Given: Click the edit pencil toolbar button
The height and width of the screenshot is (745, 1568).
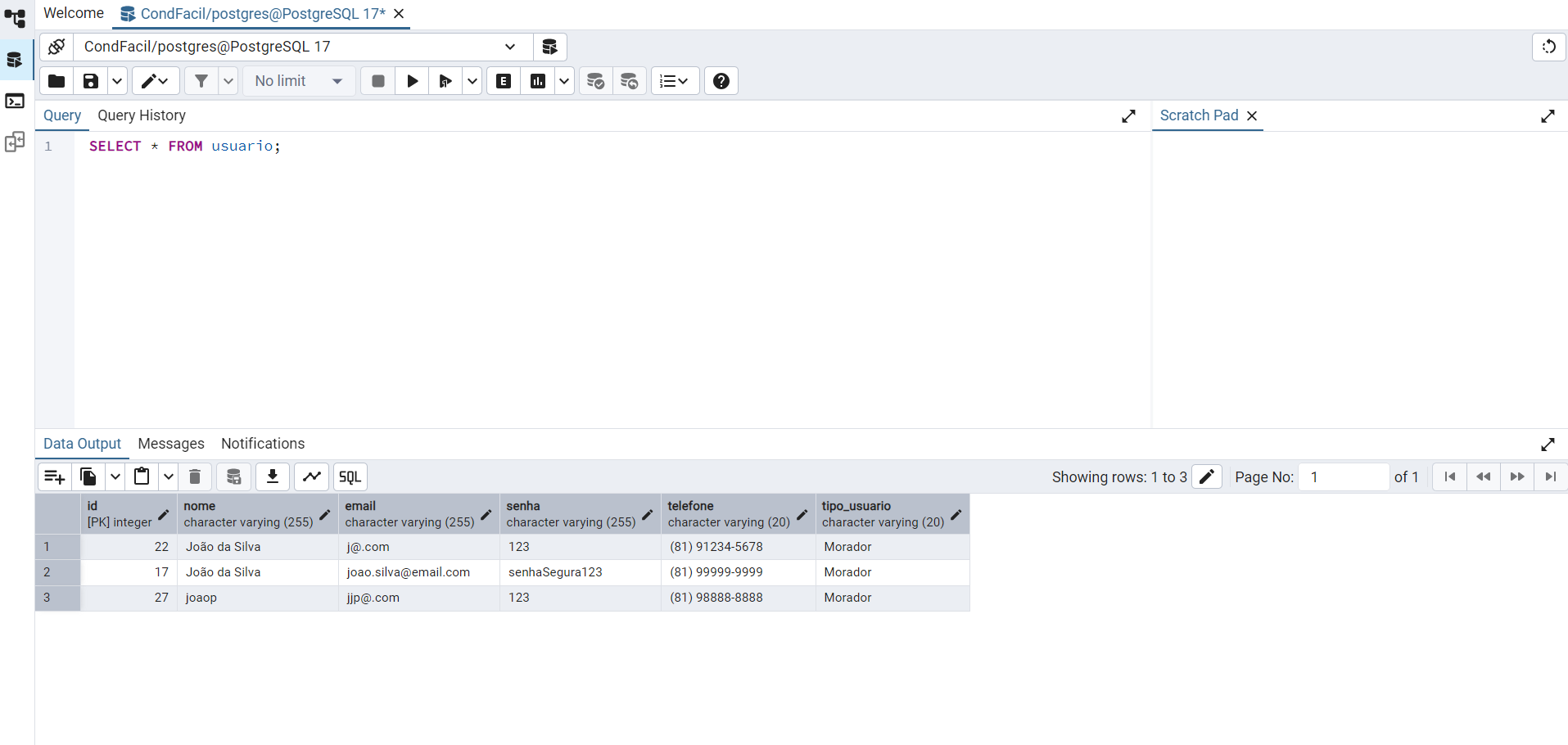Looking at the screenshot, I should pos(156,81).
